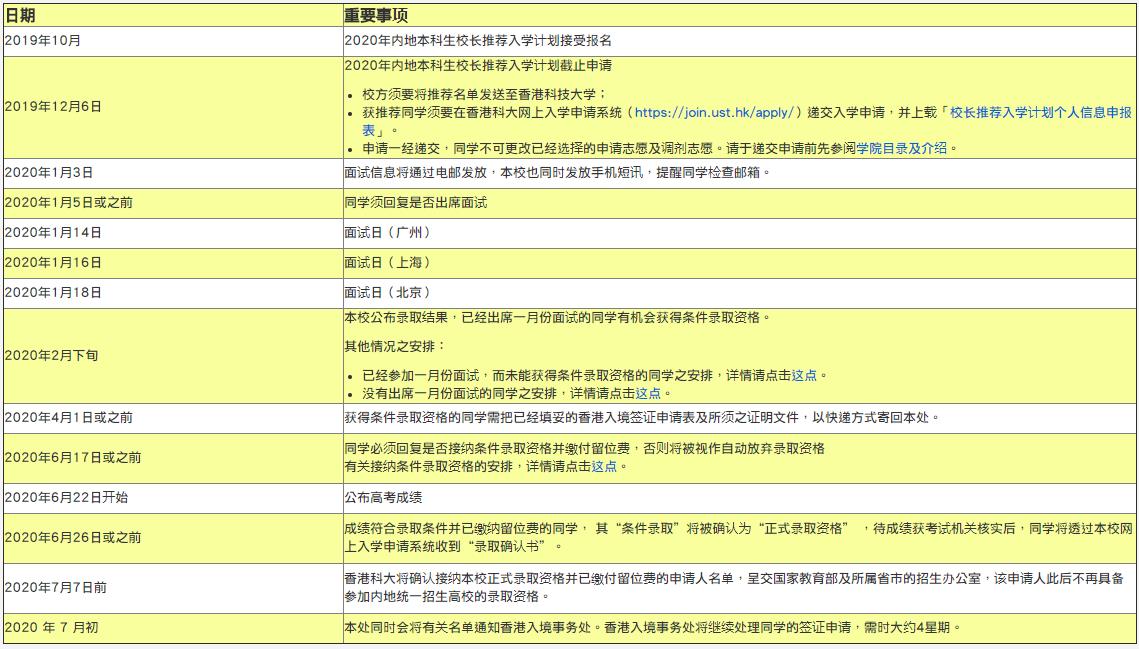1139x649 pixels.
Task: Select the 2020年2月下旬 date cell
Action: [48, 355]
